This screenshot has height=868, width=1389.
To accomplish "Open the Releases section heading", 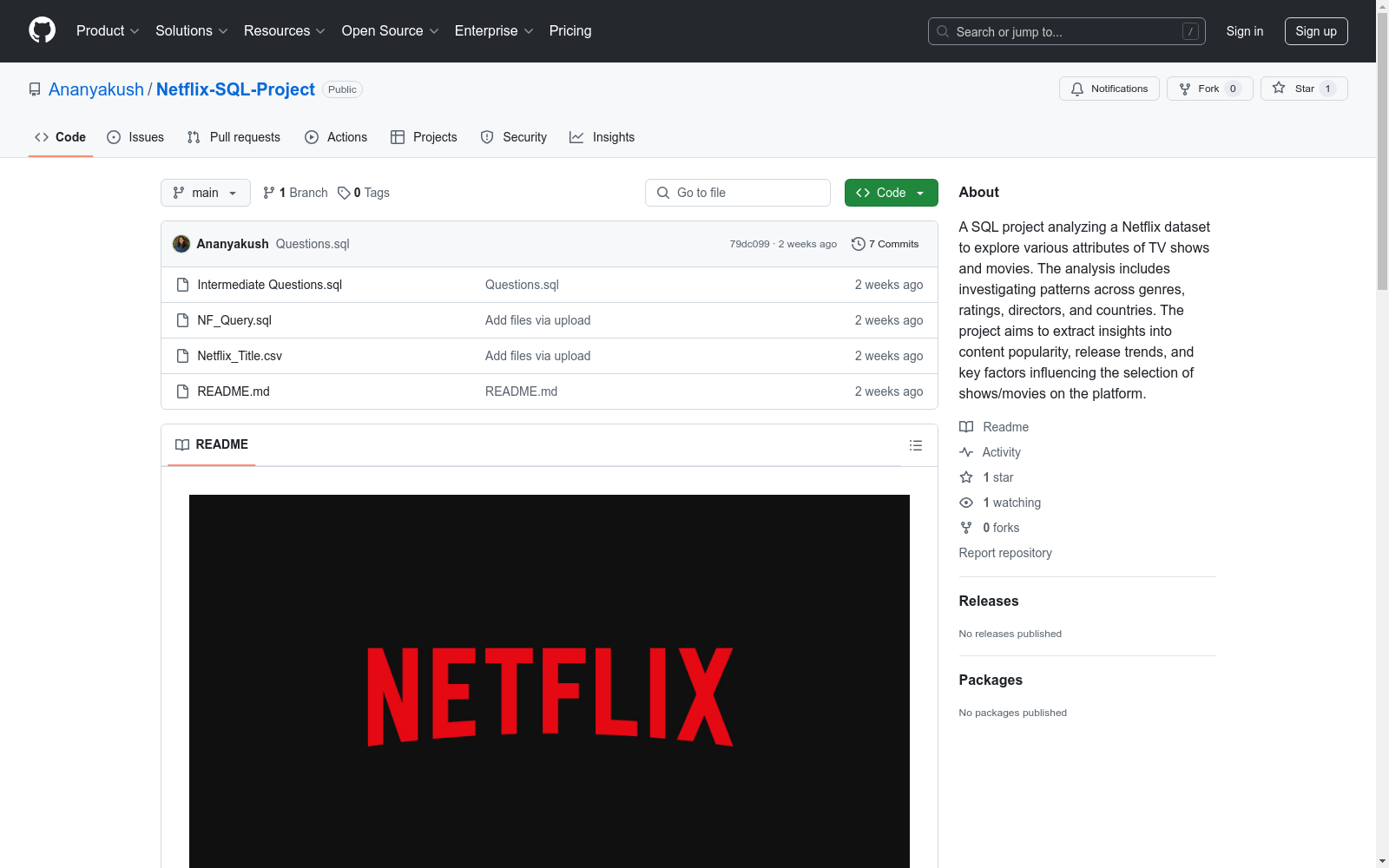I will tap(989, 601).
